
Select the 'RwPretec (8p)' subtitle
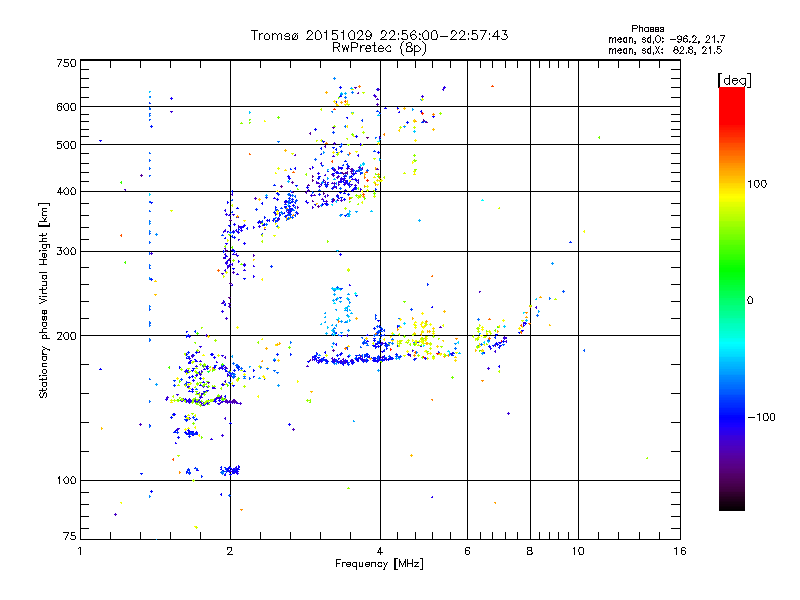click(379, 48)
